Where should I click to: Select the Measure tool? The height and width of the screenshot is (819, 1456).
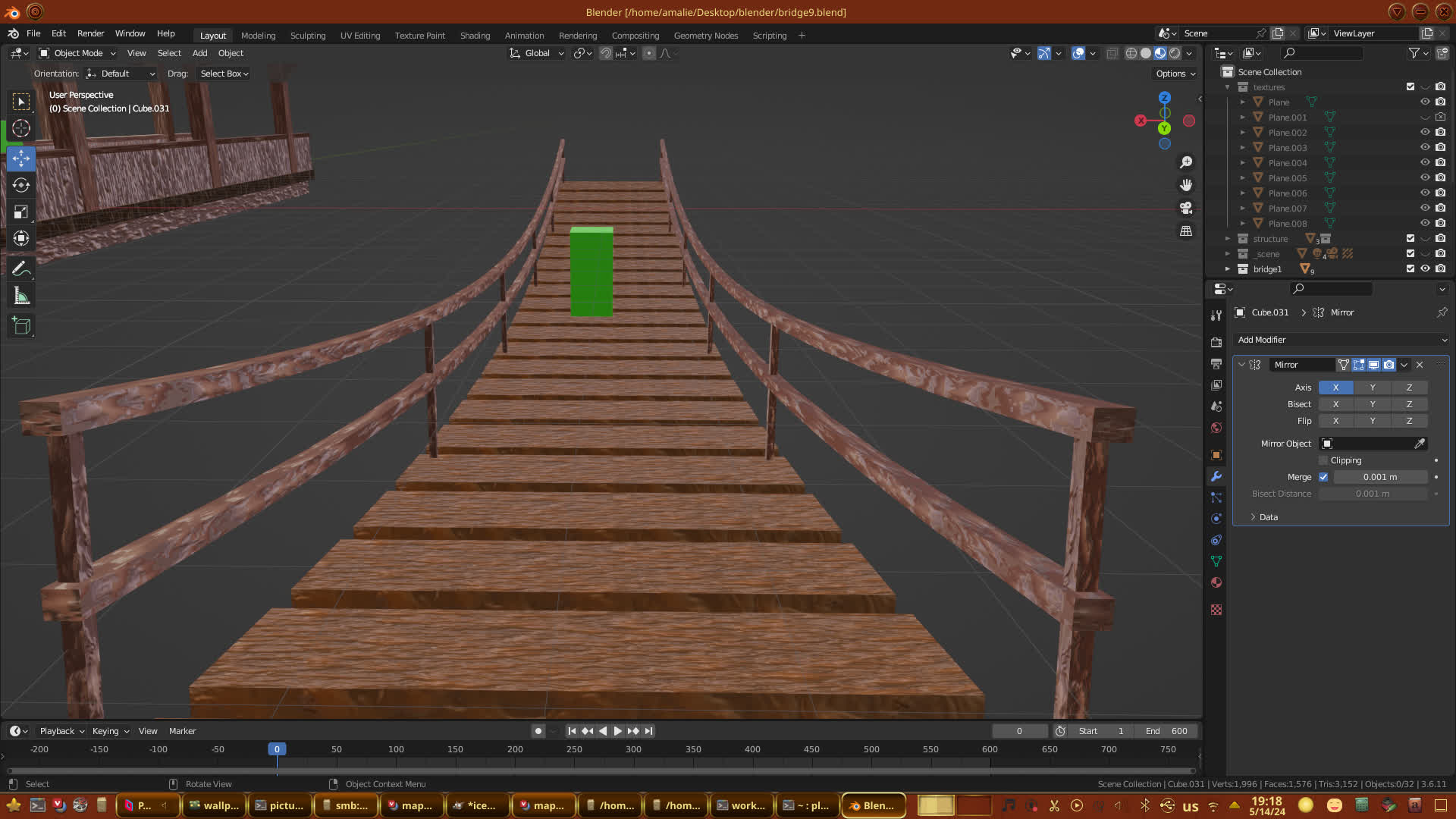[x=21, y=297]
